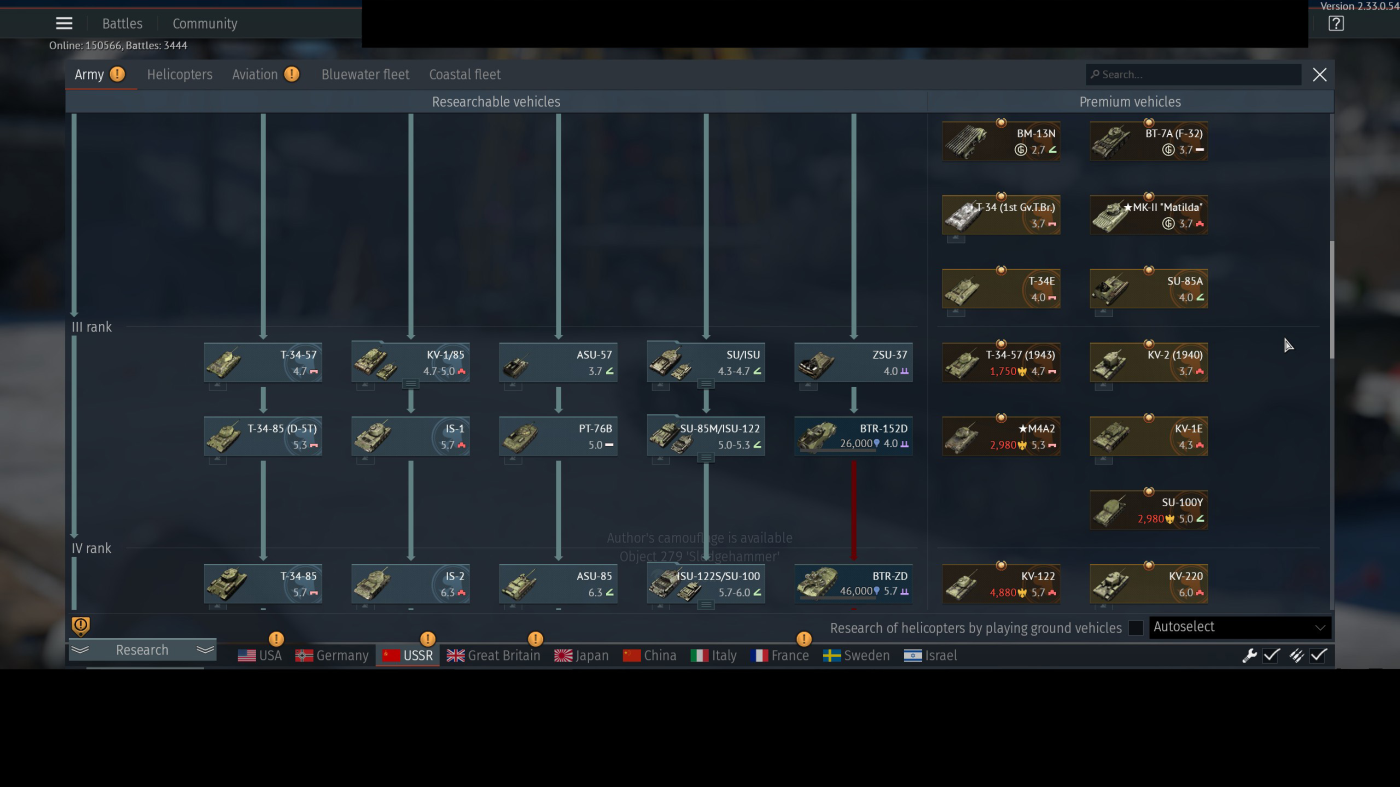
Task: Click the warning badge on the Aviation tab
Action: coord(292,74)
